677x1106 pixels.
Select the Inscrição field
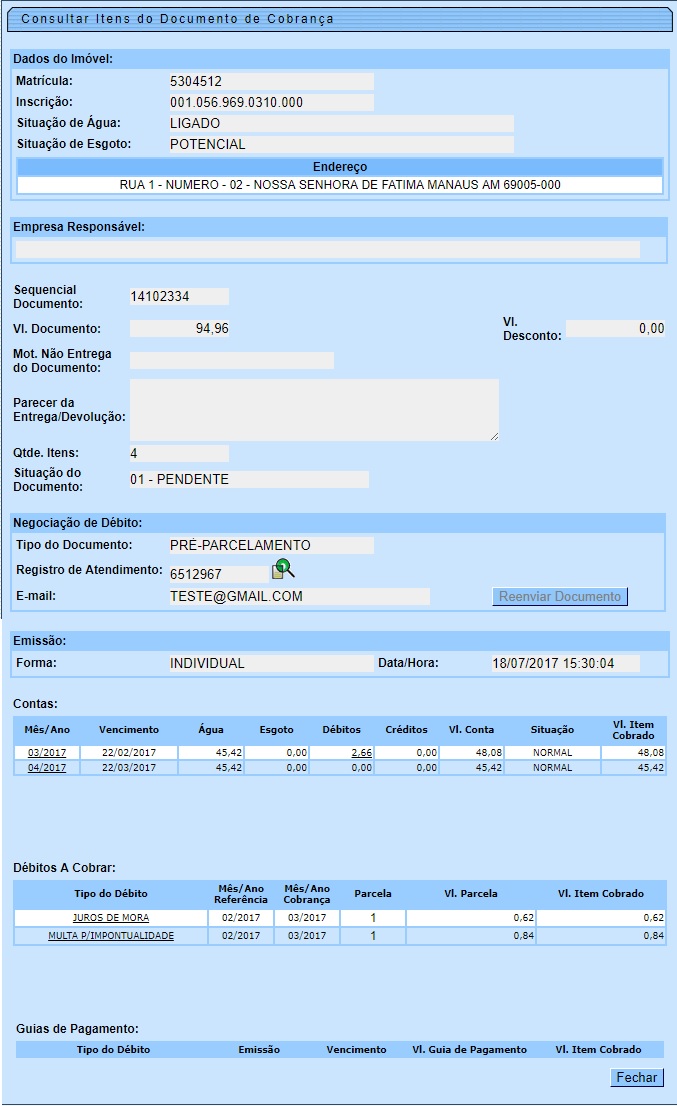click(x=270, y=103)
